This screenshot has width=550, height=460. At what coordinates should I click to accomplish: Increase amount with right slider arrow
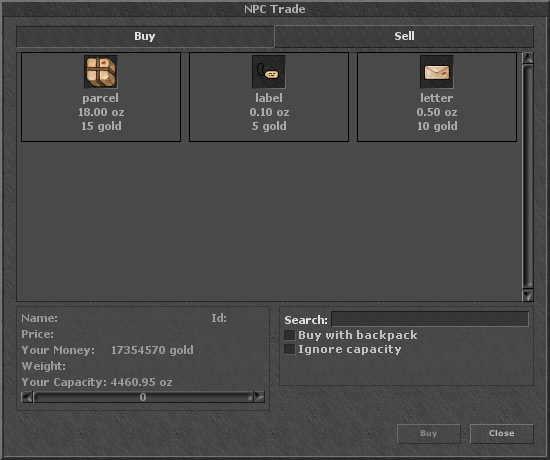259,397
